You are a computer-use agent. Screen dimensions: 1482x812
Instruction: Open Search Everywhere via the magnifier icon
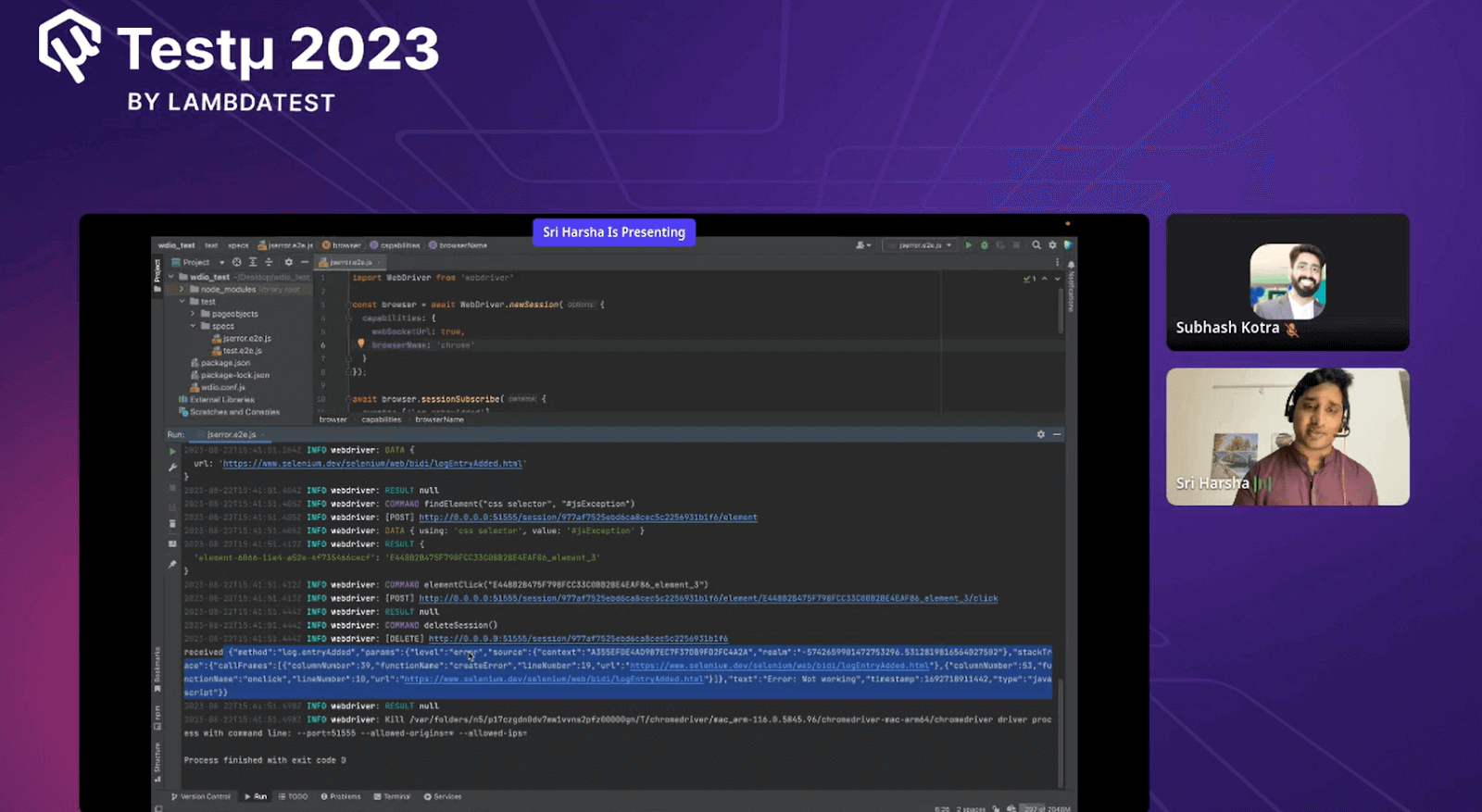pyautogui.click(x=1036, y=245)
